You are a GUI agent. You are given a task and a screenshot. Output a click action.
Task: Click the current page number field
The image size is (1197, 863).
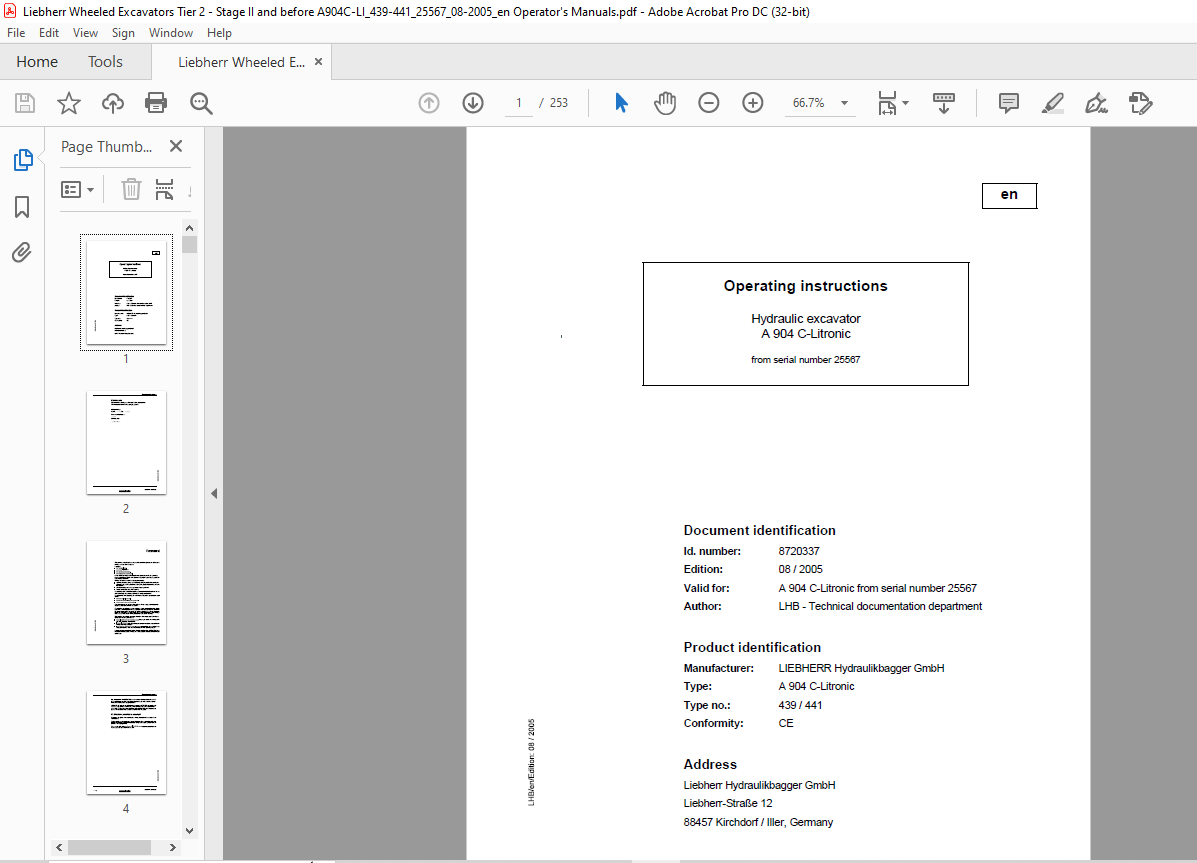click(x=519, y=103)
